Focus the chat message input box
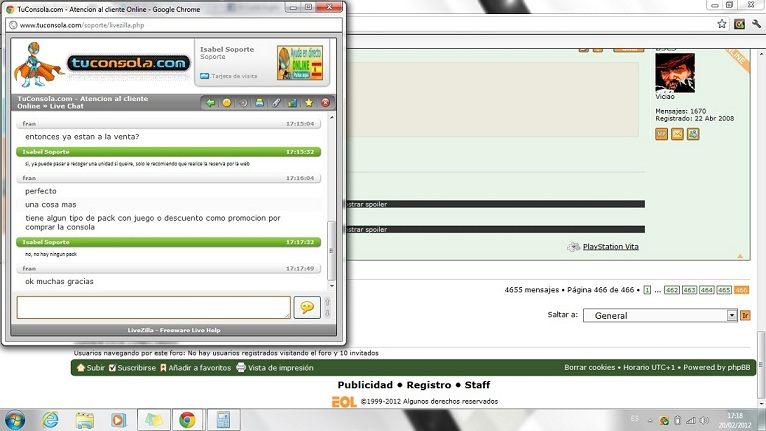766x431 pixels. click(153, 307)
